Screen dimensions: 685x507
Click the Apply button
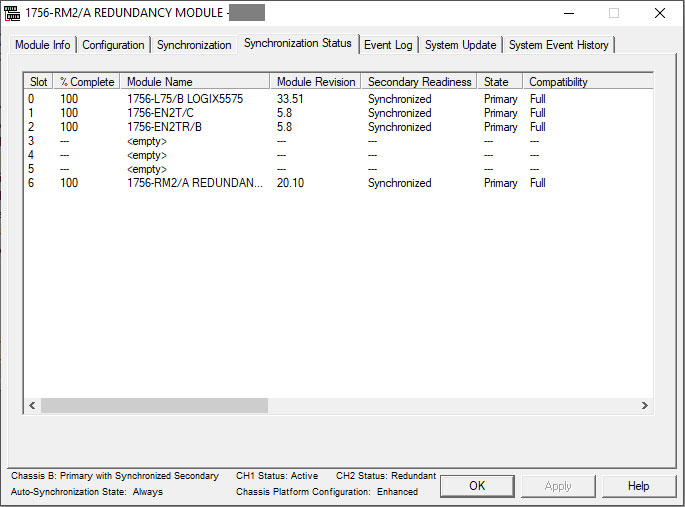pos(558,486)
